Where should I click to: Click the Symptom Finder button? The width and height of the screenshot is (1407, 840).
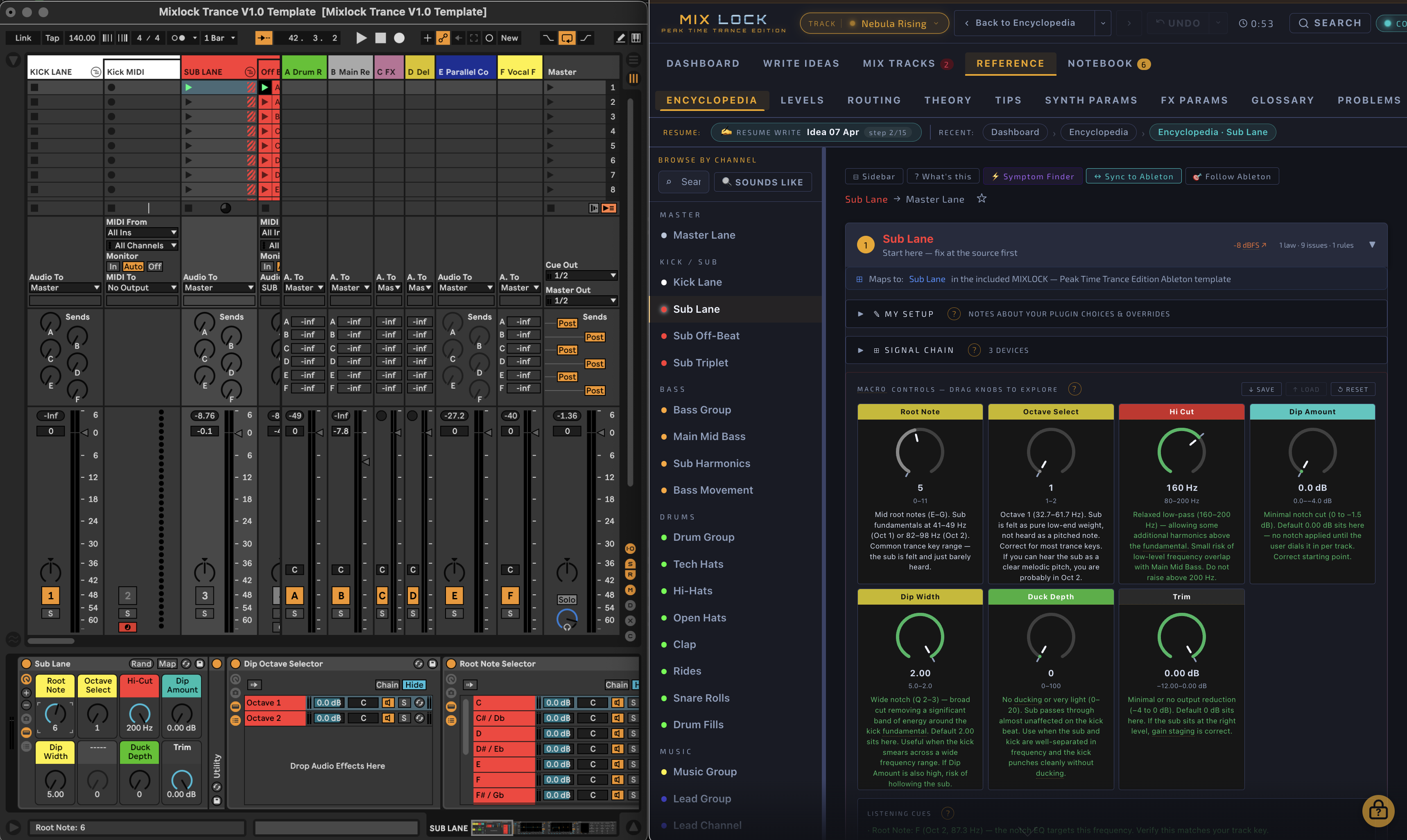pos(1032,176)
